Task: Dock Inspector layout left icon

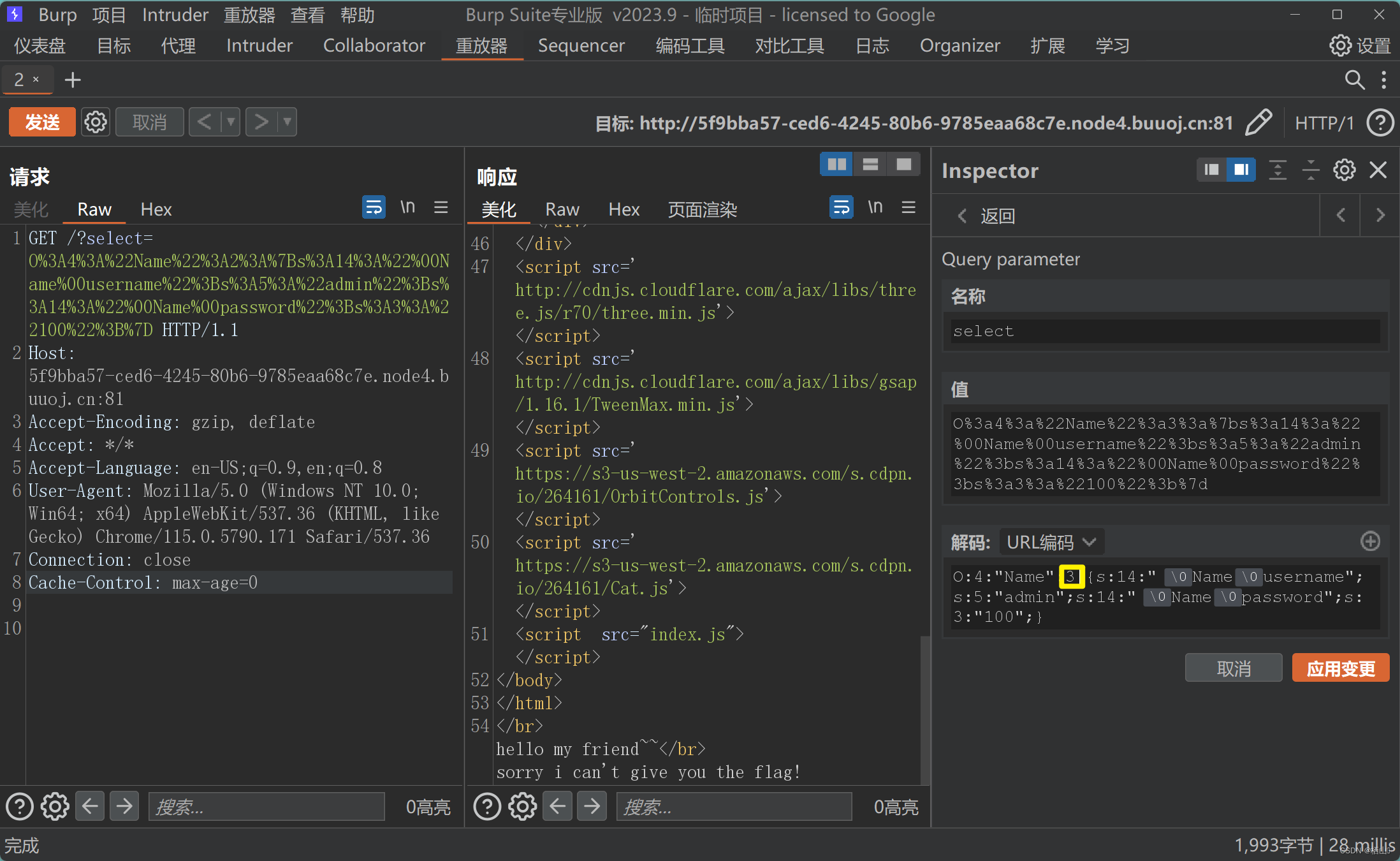Action: [1211, 170]
